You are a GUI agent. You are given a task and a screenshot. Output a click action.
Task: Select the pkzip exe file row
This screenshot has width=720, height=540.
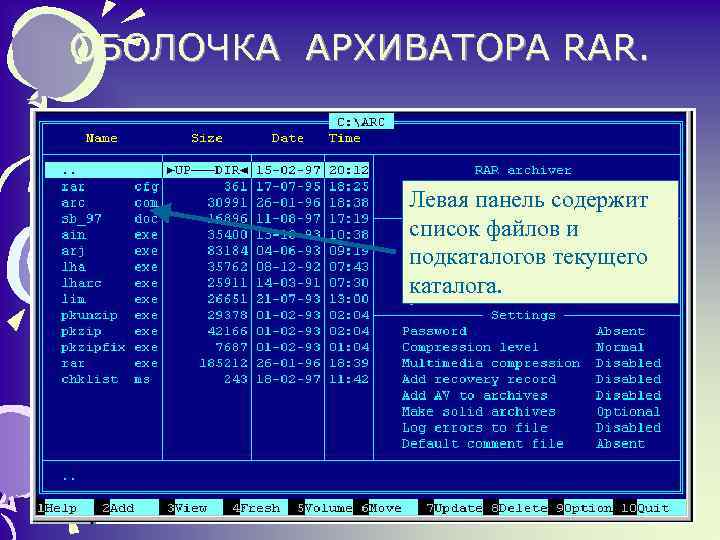coord(207,331)
